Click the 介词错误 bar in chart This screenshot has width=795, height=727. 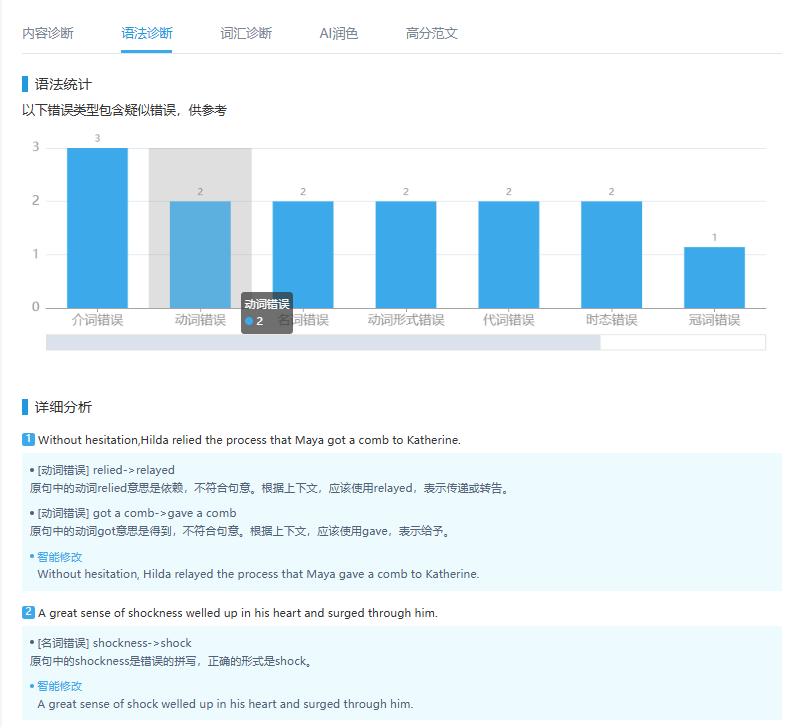(x=97, y=228)
